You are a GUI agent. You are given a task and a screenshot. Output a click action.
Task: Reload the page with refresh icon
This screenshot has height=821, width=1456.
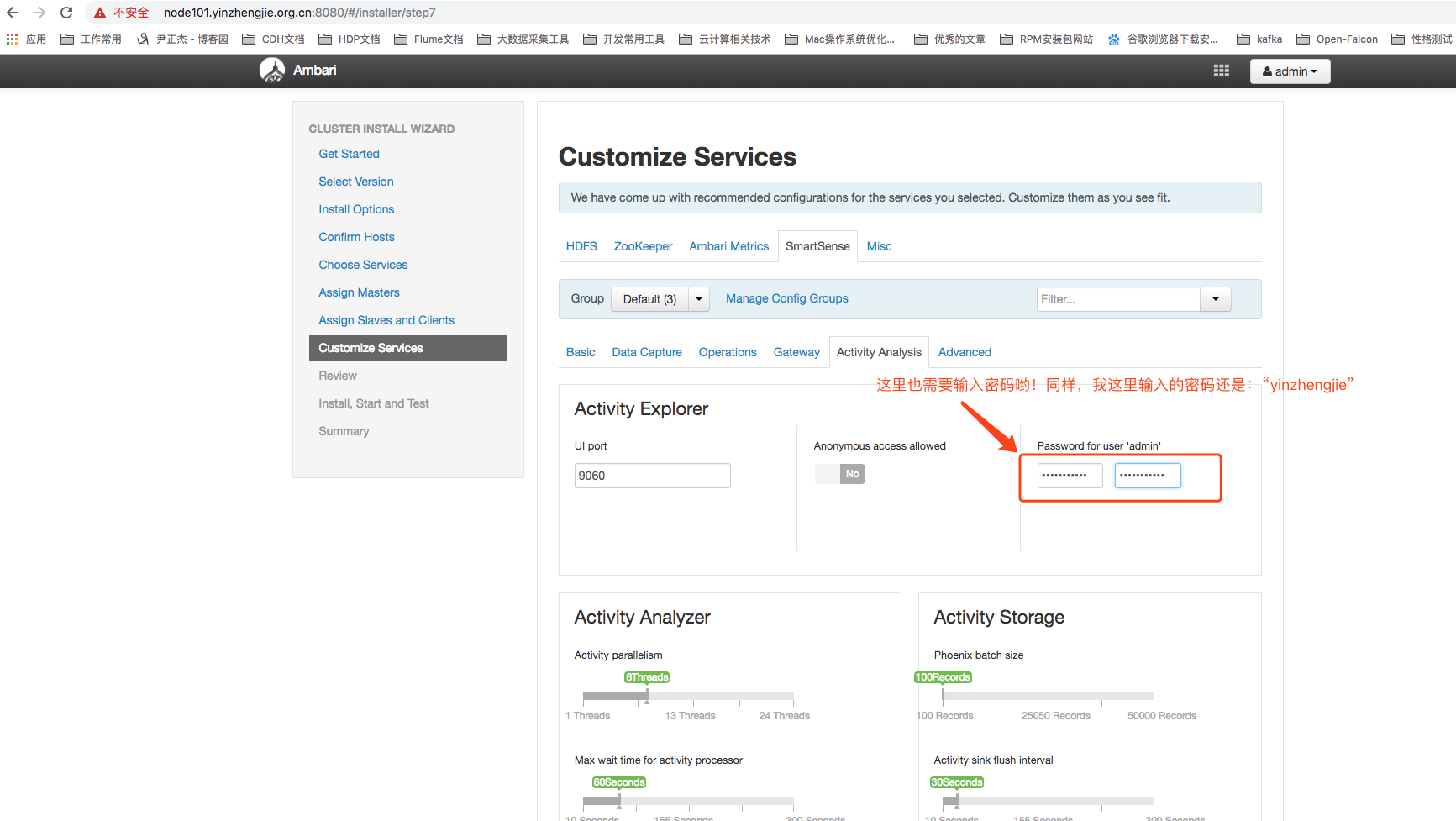click(x=66, y=13)
